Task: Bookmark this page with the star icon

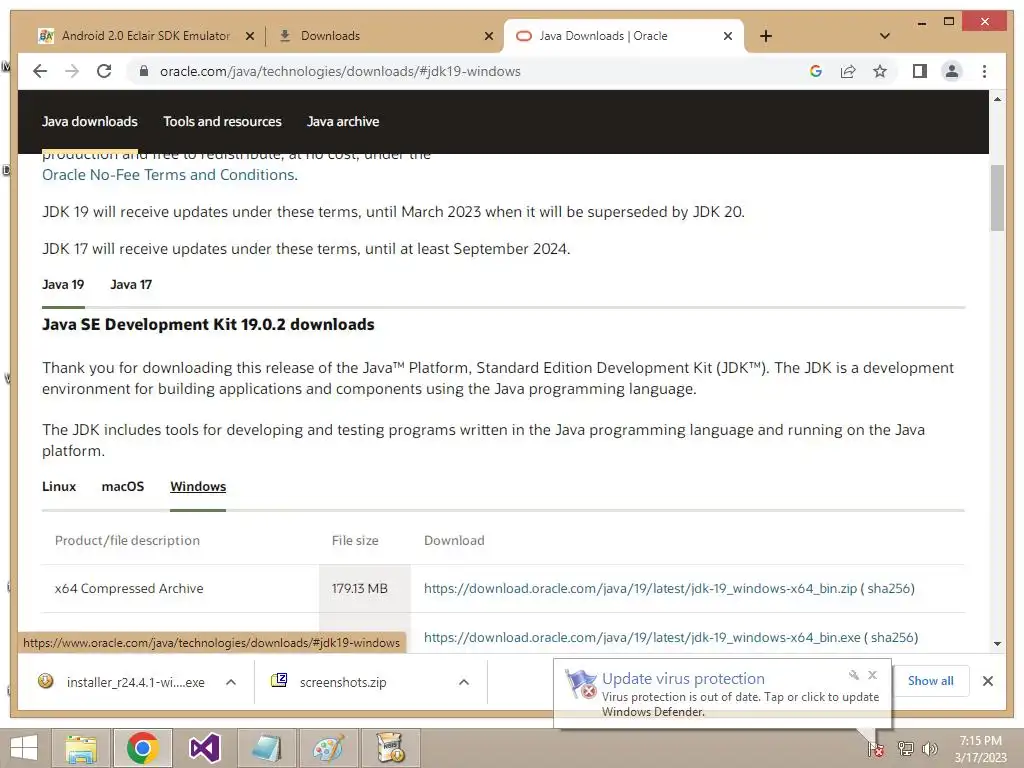Action: [880, 71]
